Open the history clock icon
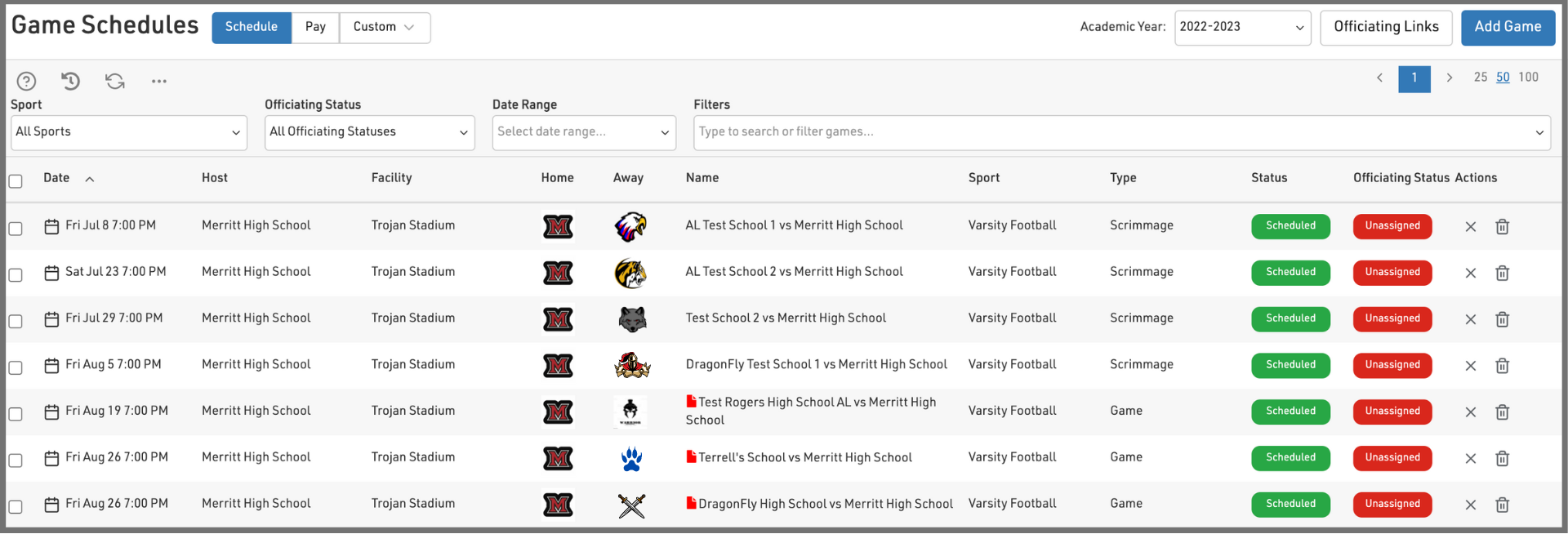 pos(70,81)
